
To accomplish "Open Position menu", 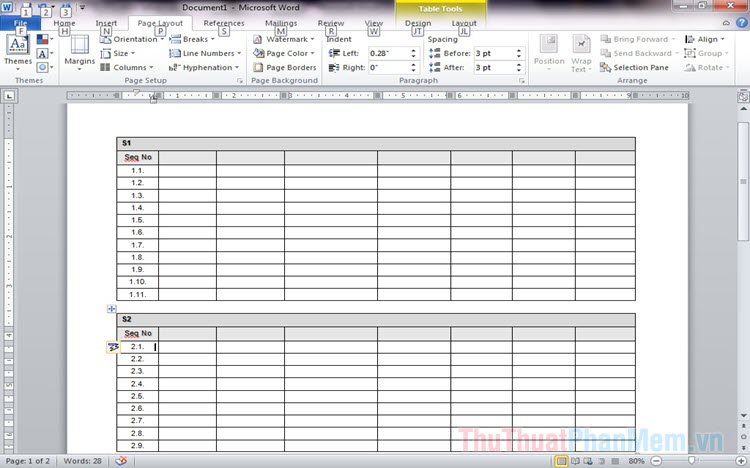I will coord(549,53).
